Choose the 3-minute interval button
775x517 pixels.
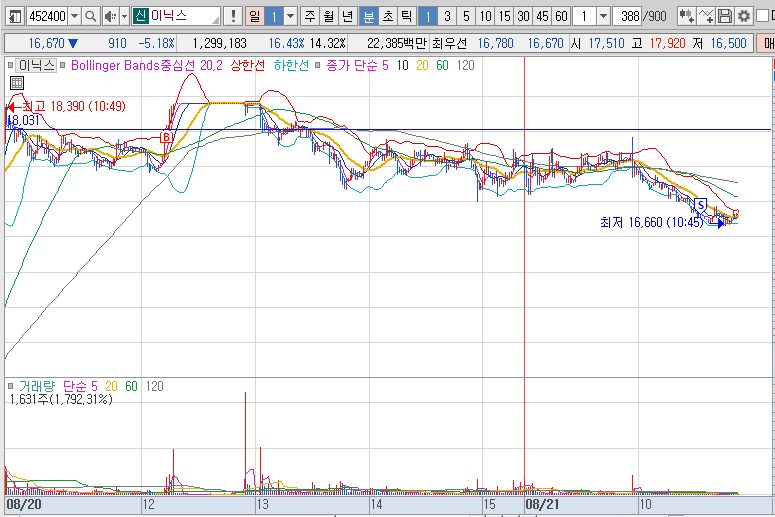pyautogui.click(x=447, y=16)
